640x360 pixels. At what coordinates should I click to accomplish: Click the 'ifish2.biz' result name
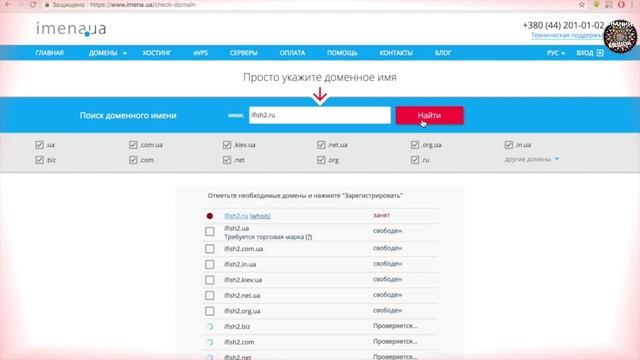click(237, 327)
